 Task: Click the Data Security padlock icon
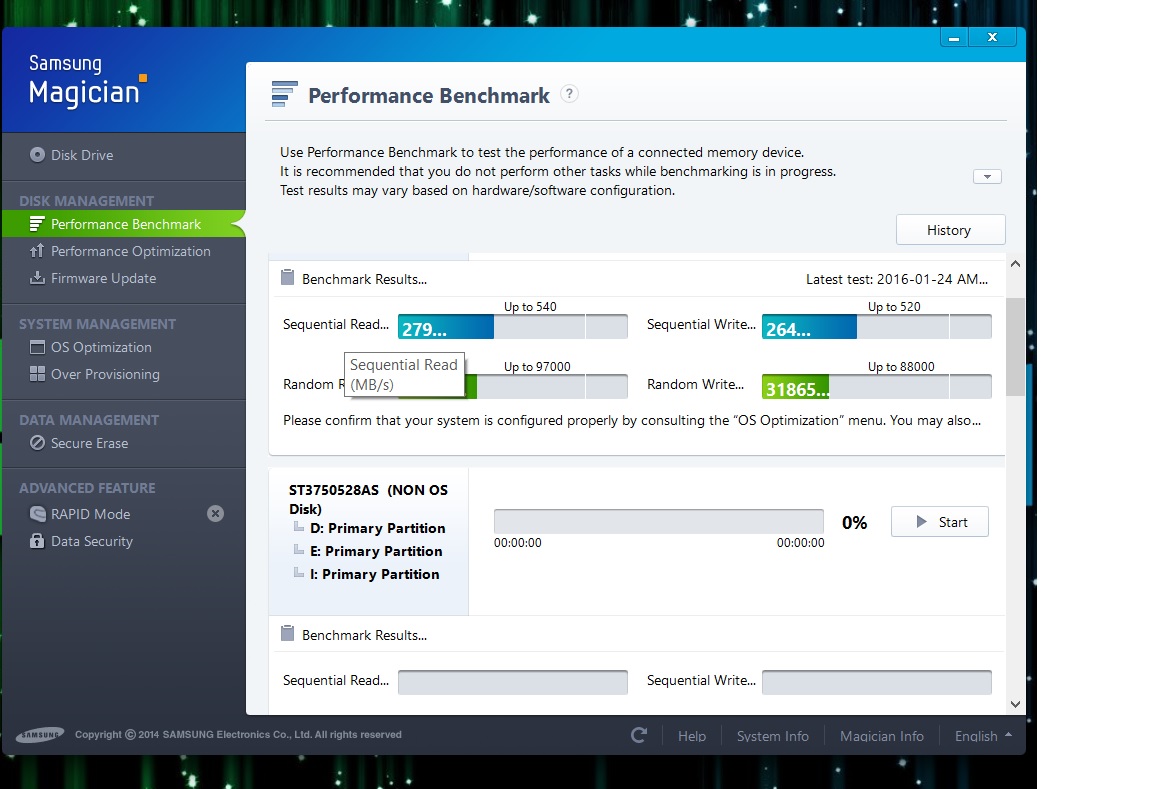click(x=37, y=541)
